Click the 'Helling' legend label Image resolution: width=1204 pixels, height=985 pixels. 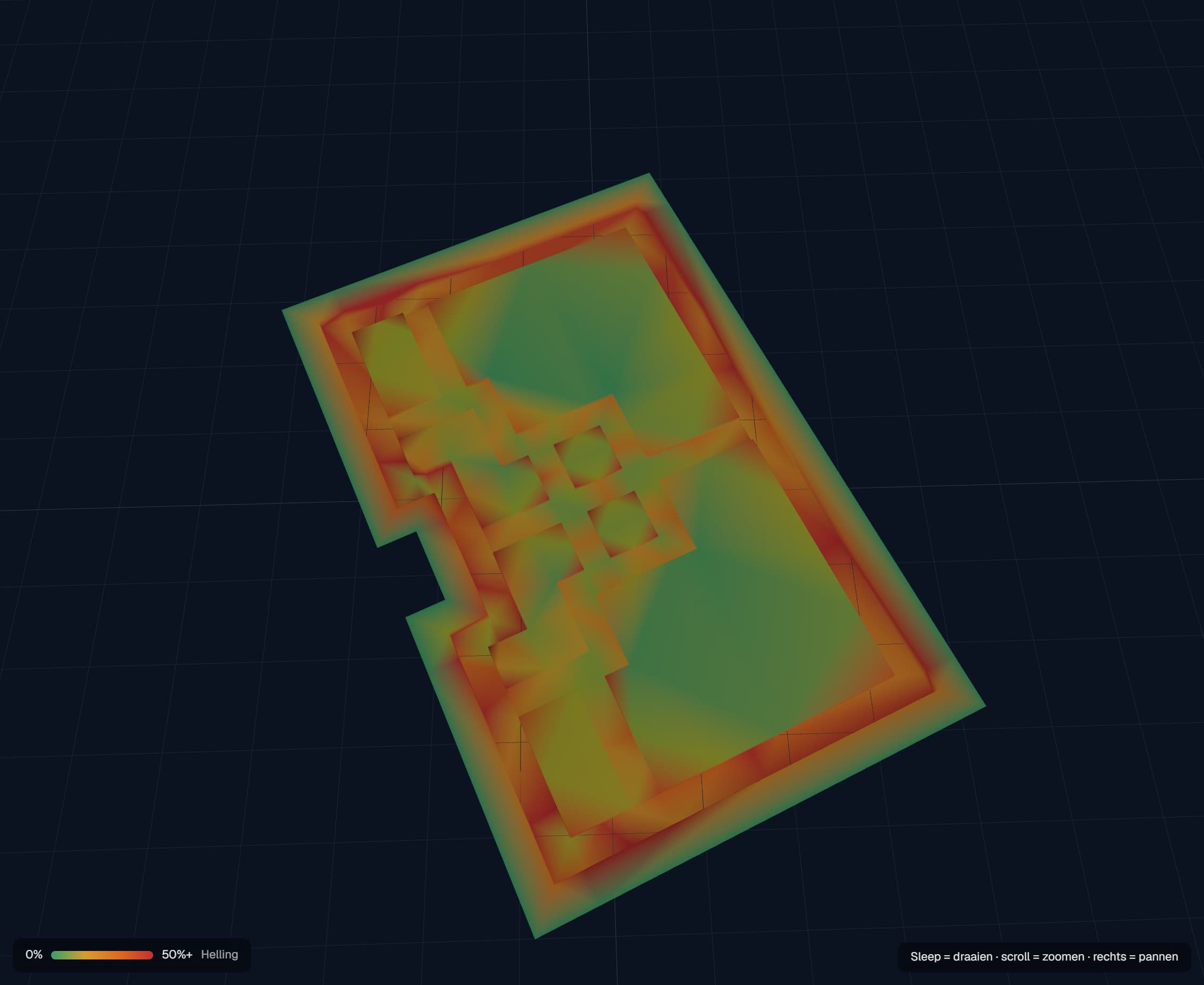(220, 954)
